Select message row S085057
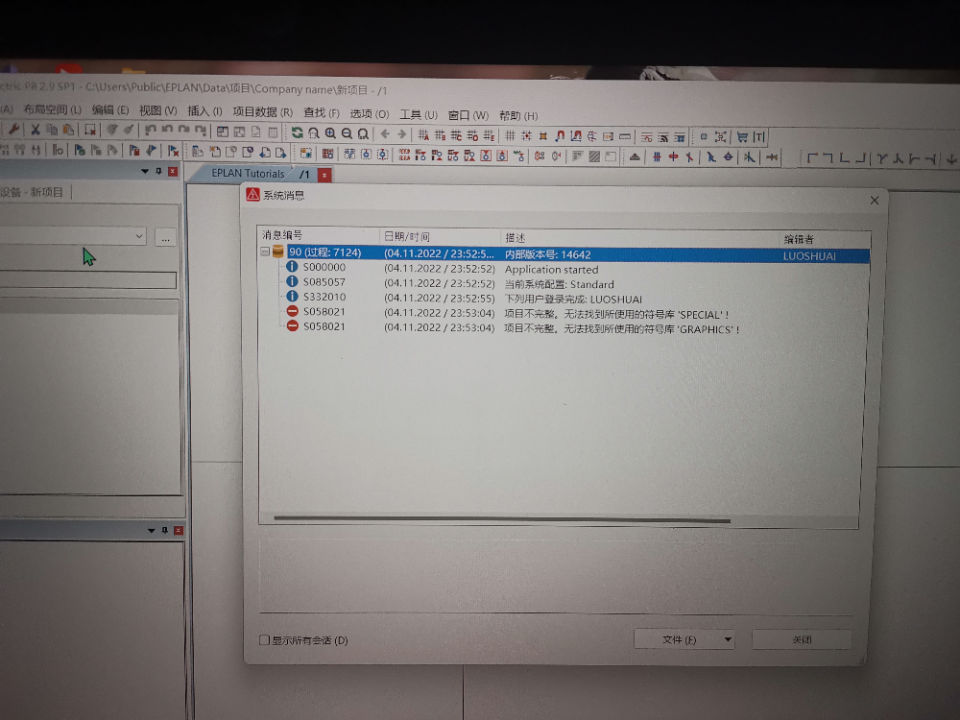 (563, 283)
